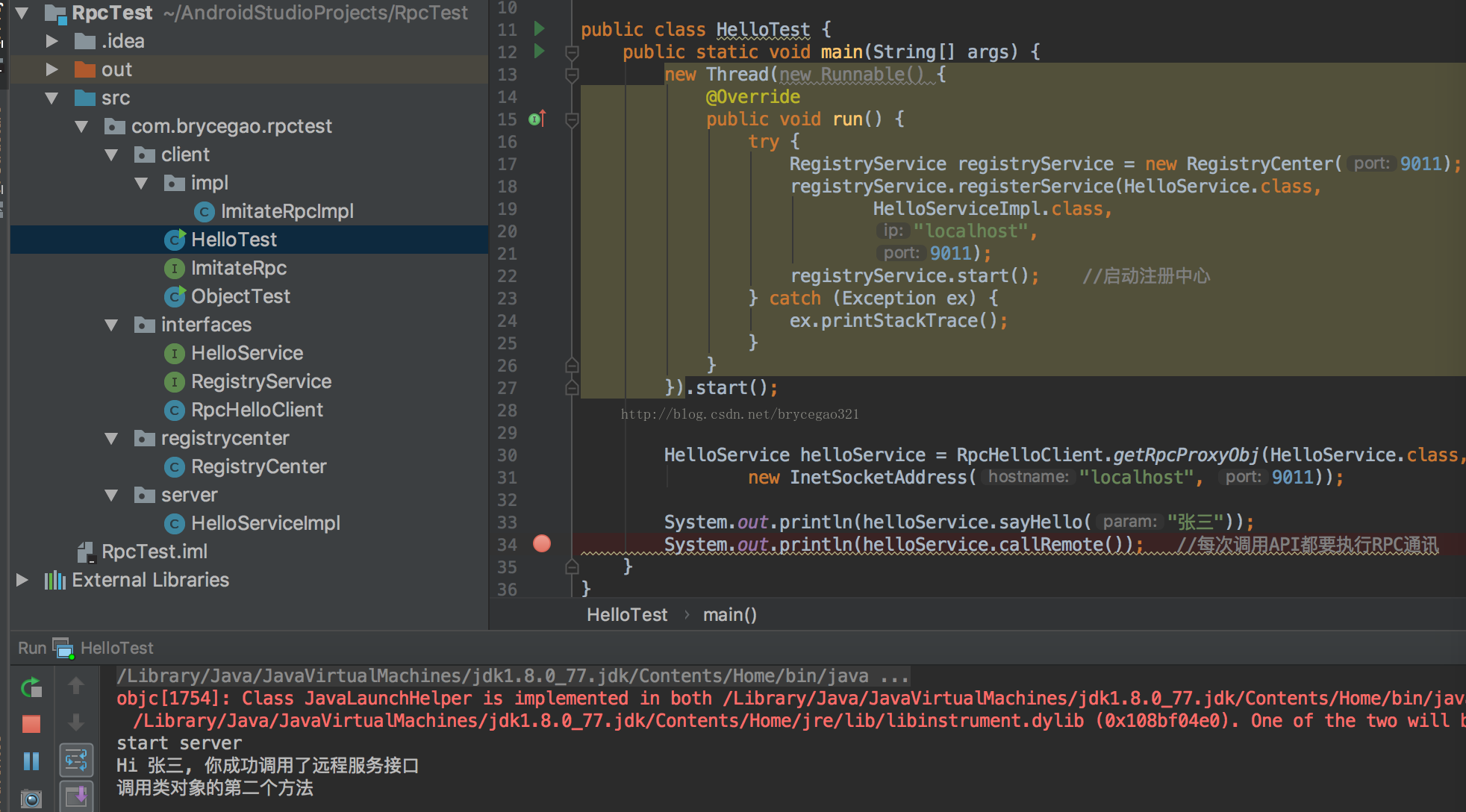Viewport: 1466px width, 812px height.
Task: Open implemented method marker on line 15
Action: [x=537, y=119]
